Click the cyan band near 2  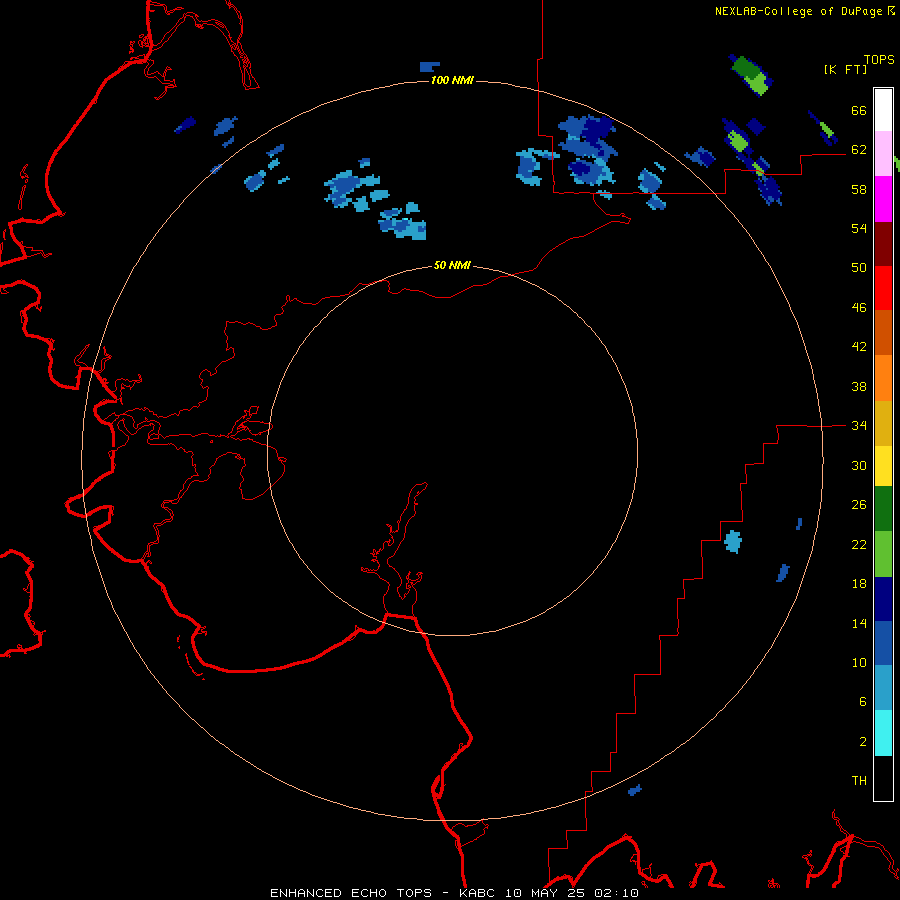pos(883,733)
